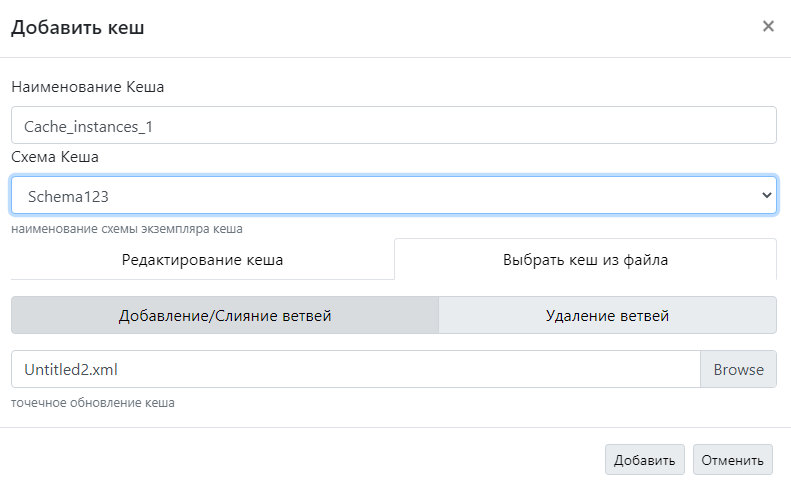Click the Schema123 value text
Screen dimensions: 791x485
[67, 196]
